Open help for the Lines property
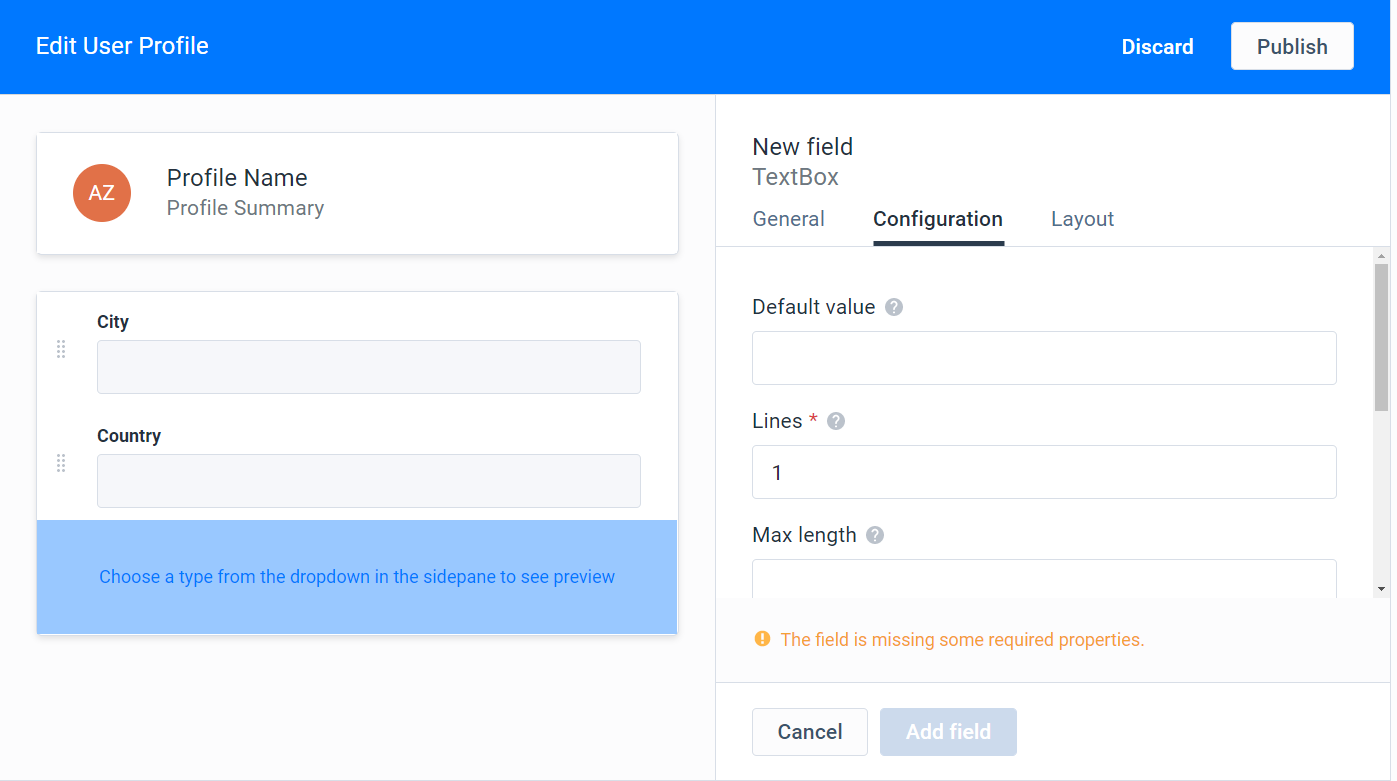The image size is (1397, 781). point(835,421)
